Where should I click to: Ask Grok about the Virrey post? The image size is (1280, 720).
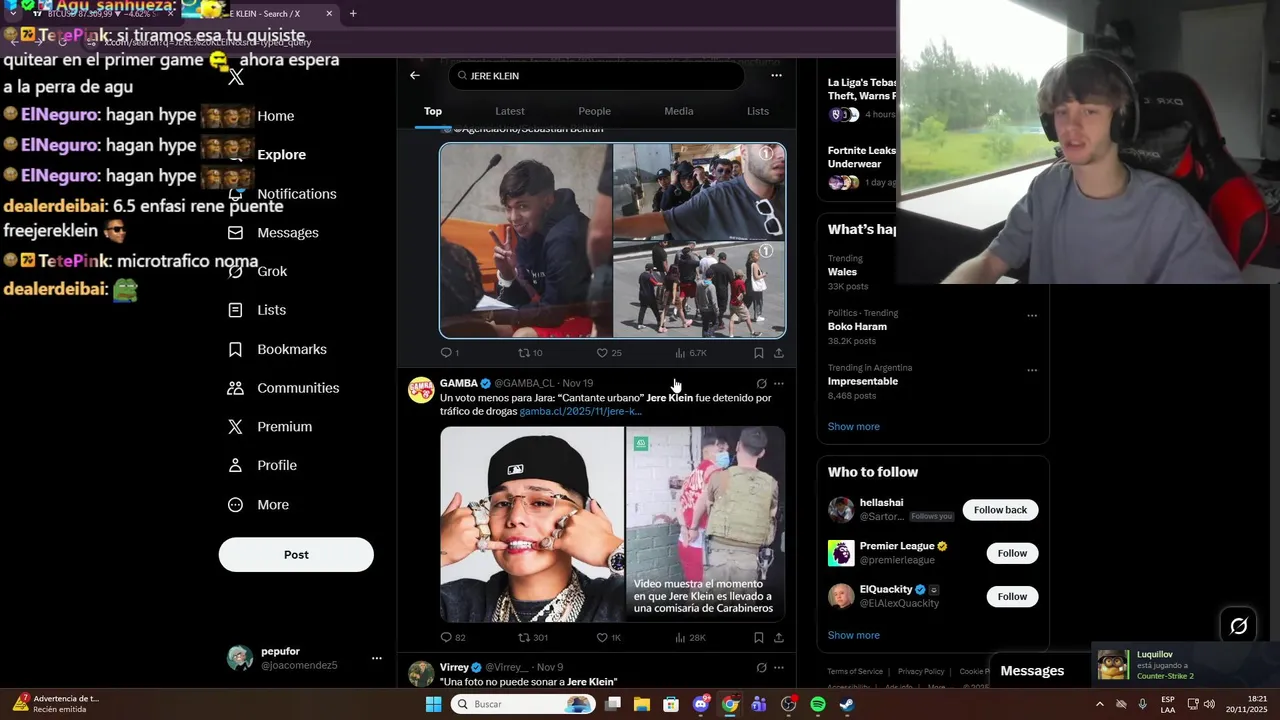pos(761,667)
